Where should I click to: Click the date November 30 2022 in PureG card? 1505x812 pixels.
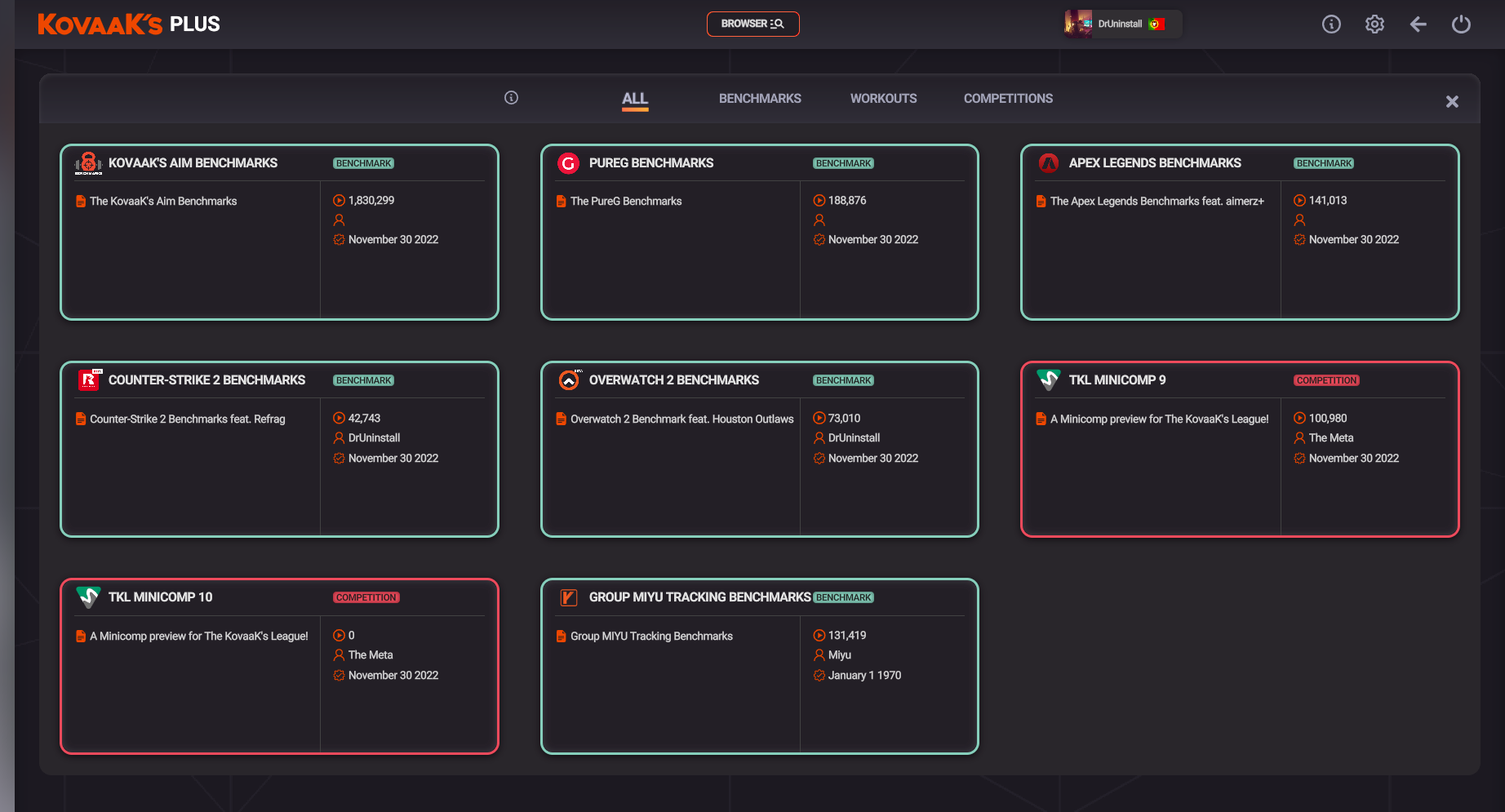pos(873,239)
